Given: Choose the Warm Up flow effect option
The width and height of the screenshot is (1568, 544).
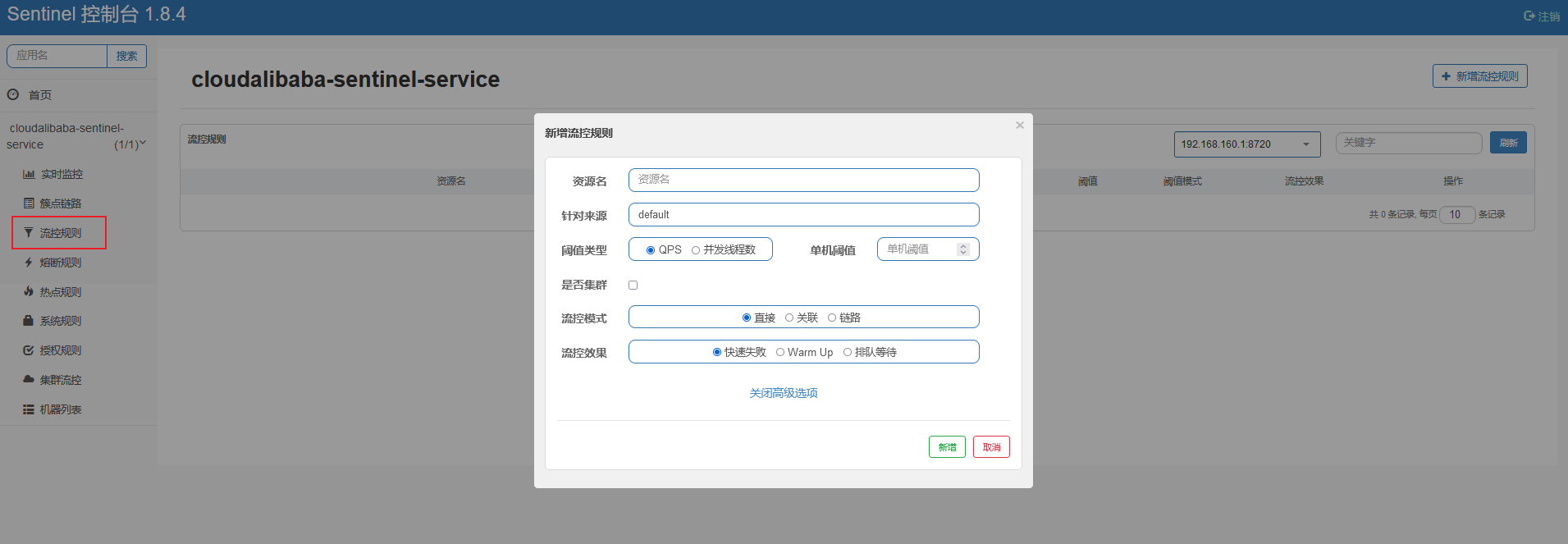Looking at the screenshot, I should tap(780, 353).
